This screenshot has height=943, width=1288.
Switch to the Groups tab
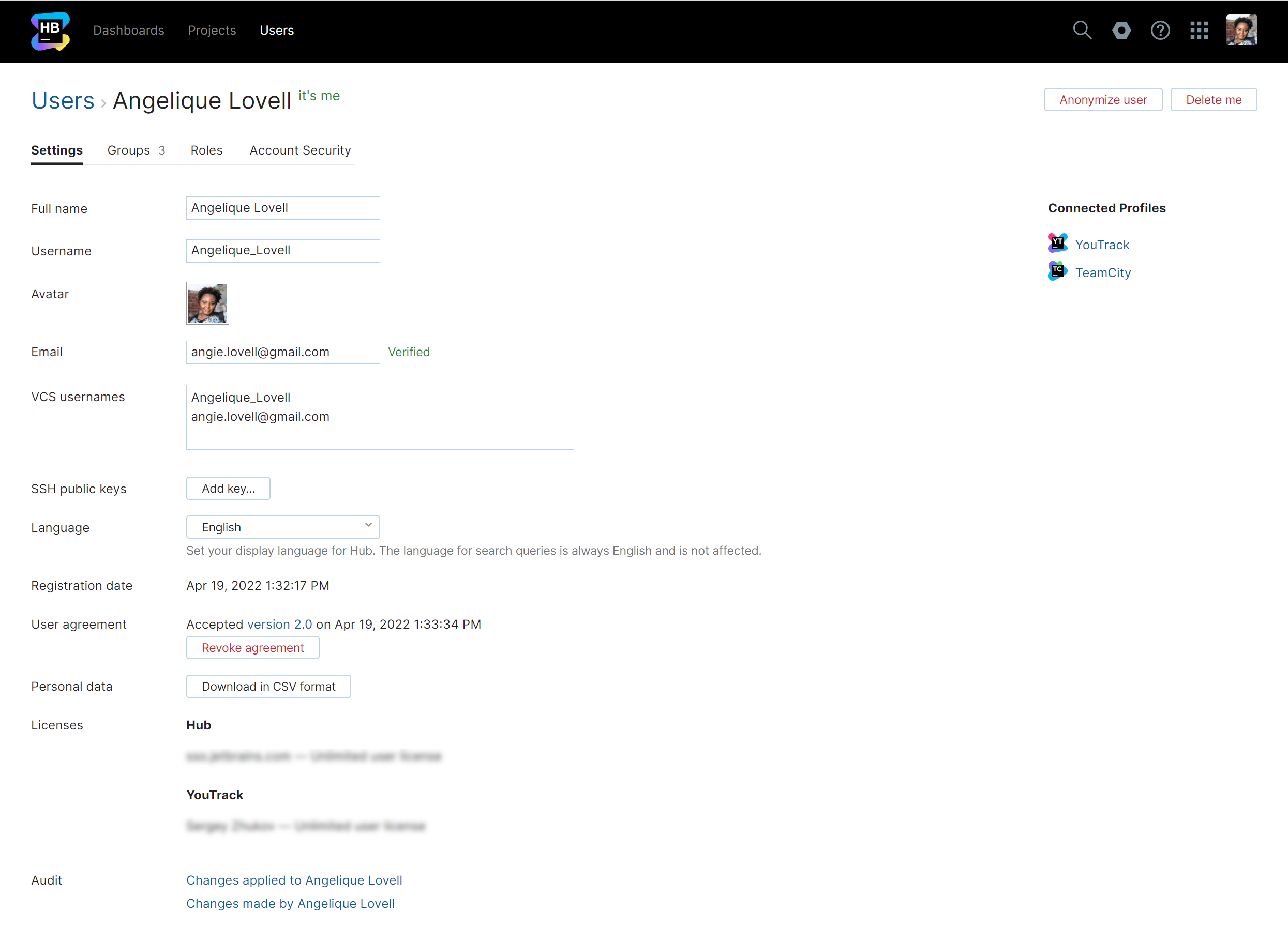(136, 150)
